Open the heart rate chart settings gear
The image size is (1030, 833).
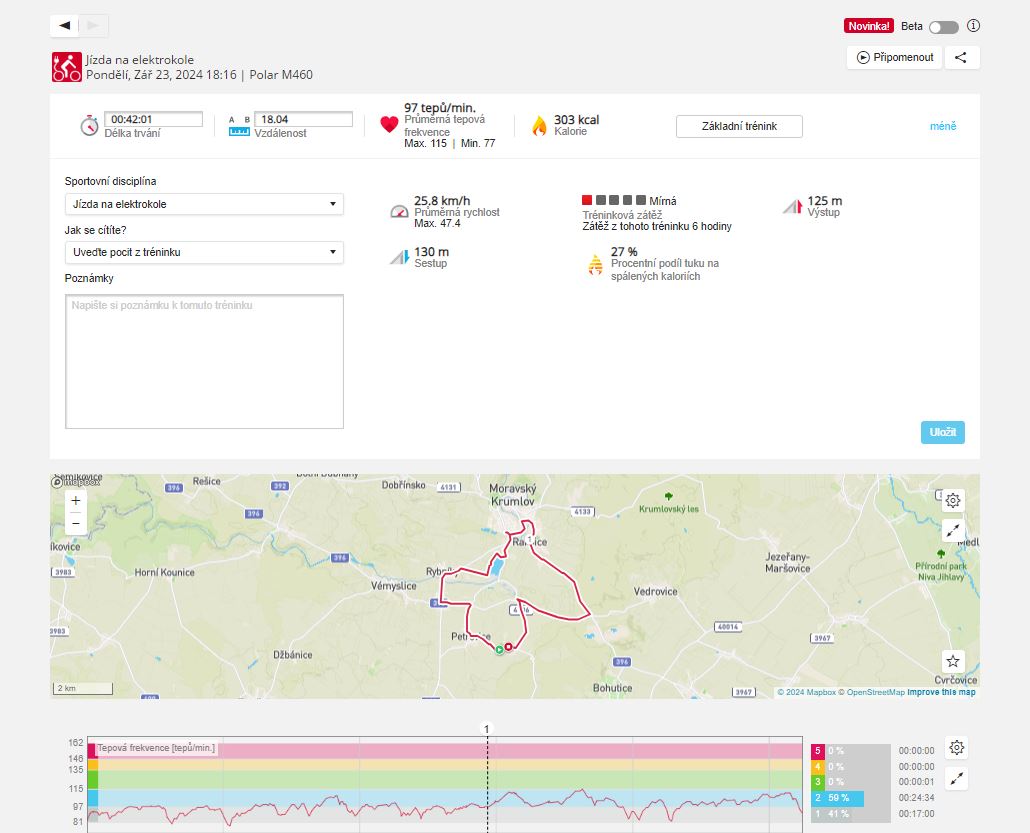pos(957,748)
